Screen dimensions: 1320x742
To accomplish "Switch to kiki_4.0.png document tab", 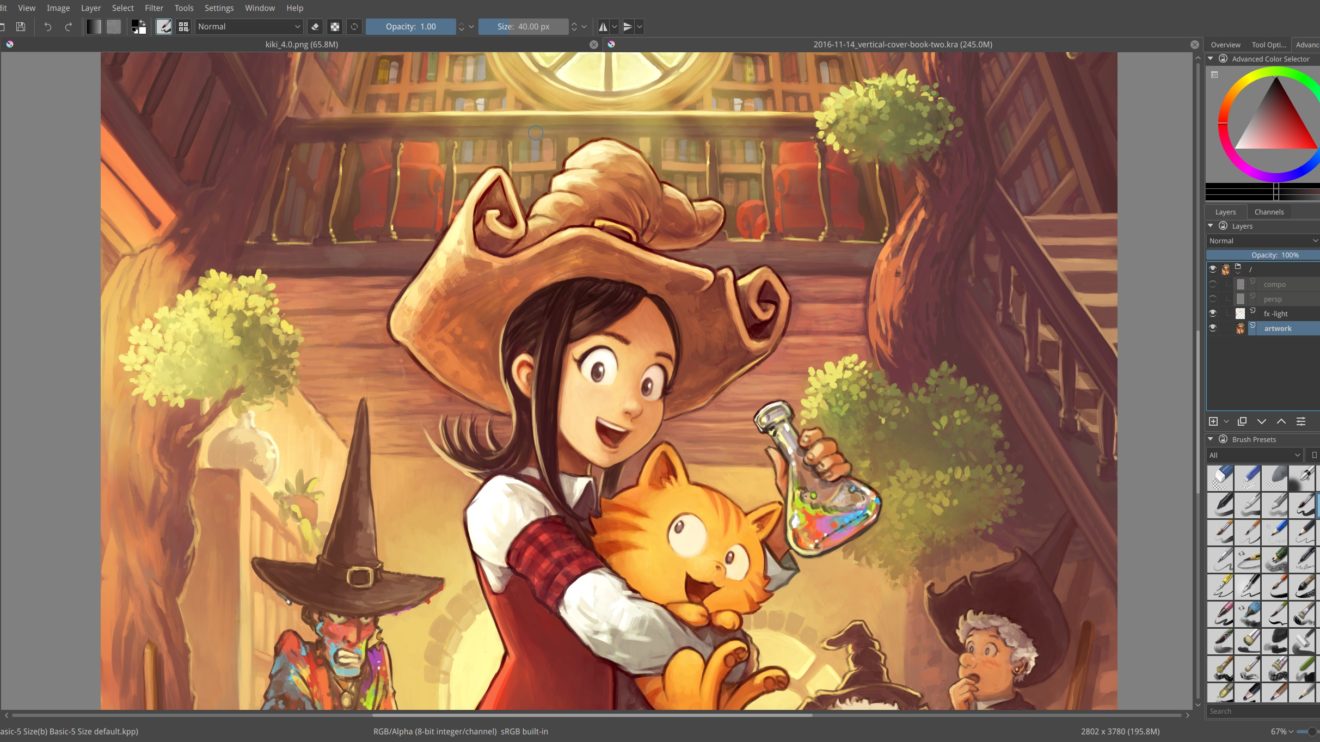I will pyautogui.click(x=301, y=45).
